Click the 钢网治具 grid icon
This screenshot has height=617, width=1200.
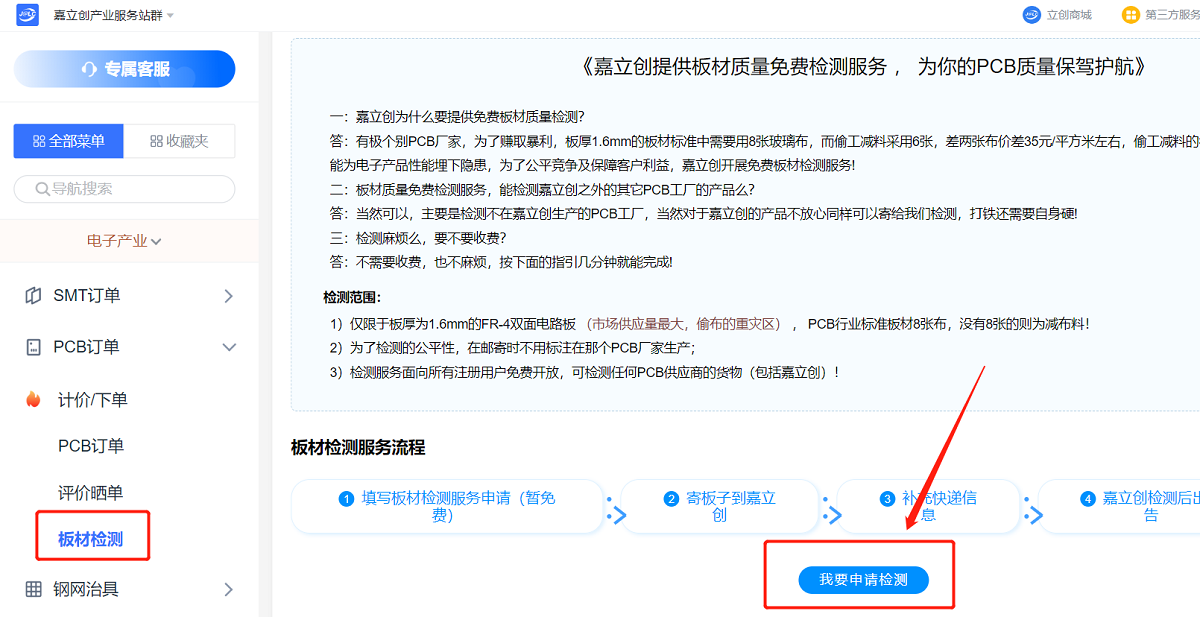coord(33,589)
